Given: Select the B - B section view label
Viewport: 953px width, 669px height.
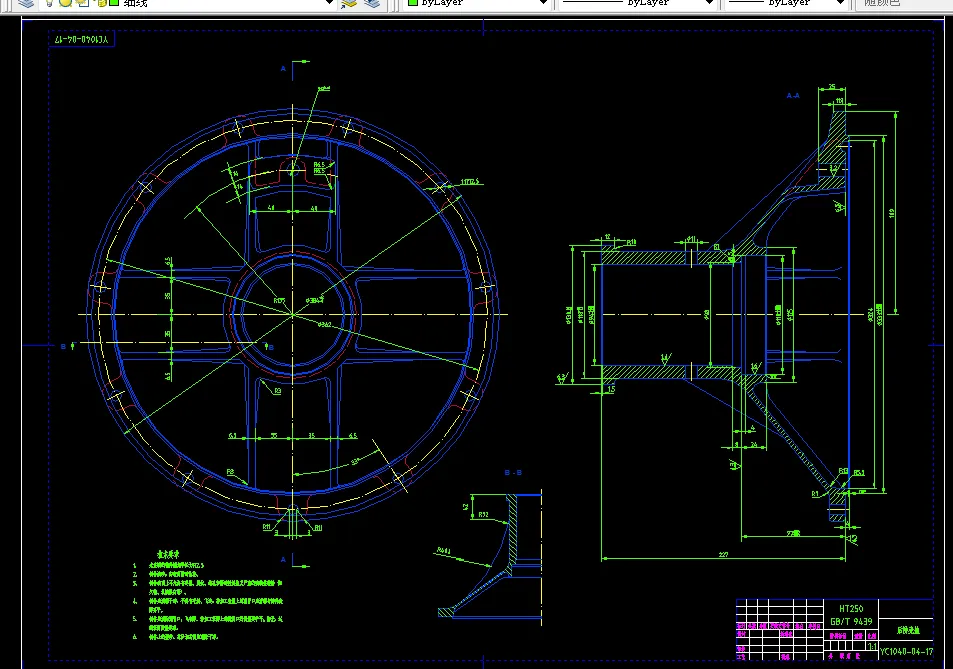Looking at the screenshot, I should 513,473.
